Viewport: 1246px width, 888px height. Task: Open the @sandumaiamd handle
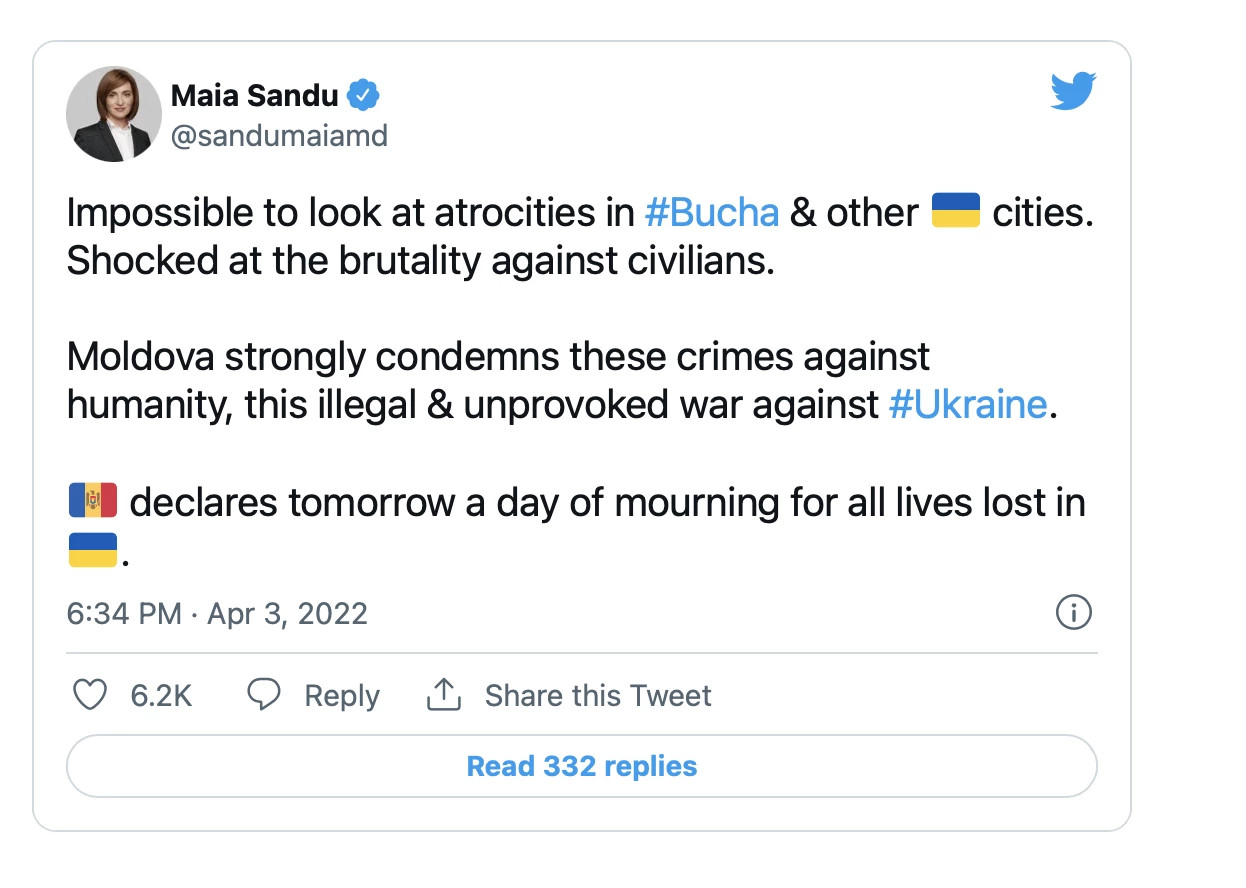click(279, 135)
